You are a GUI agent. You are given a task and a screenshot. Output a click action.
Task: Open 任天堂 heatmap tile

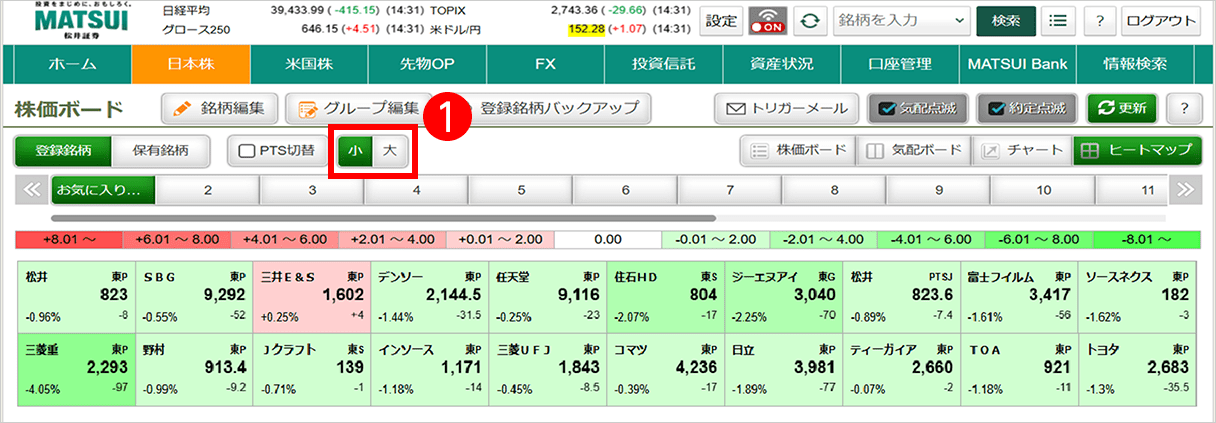(548, 296)
